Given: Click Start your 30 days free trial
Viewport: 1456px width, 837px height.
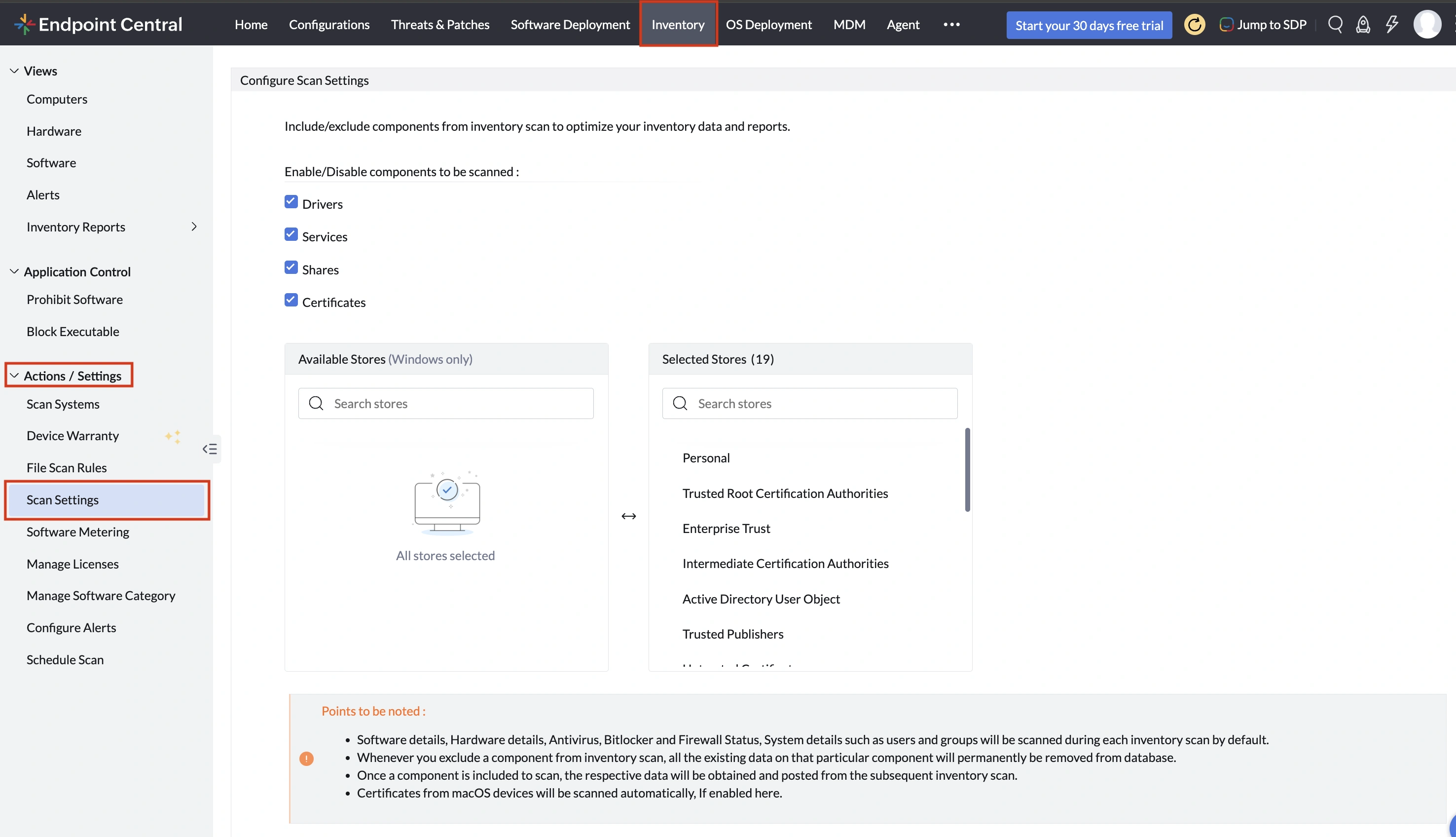Looking at the screenshot, I should point(1089,25).
